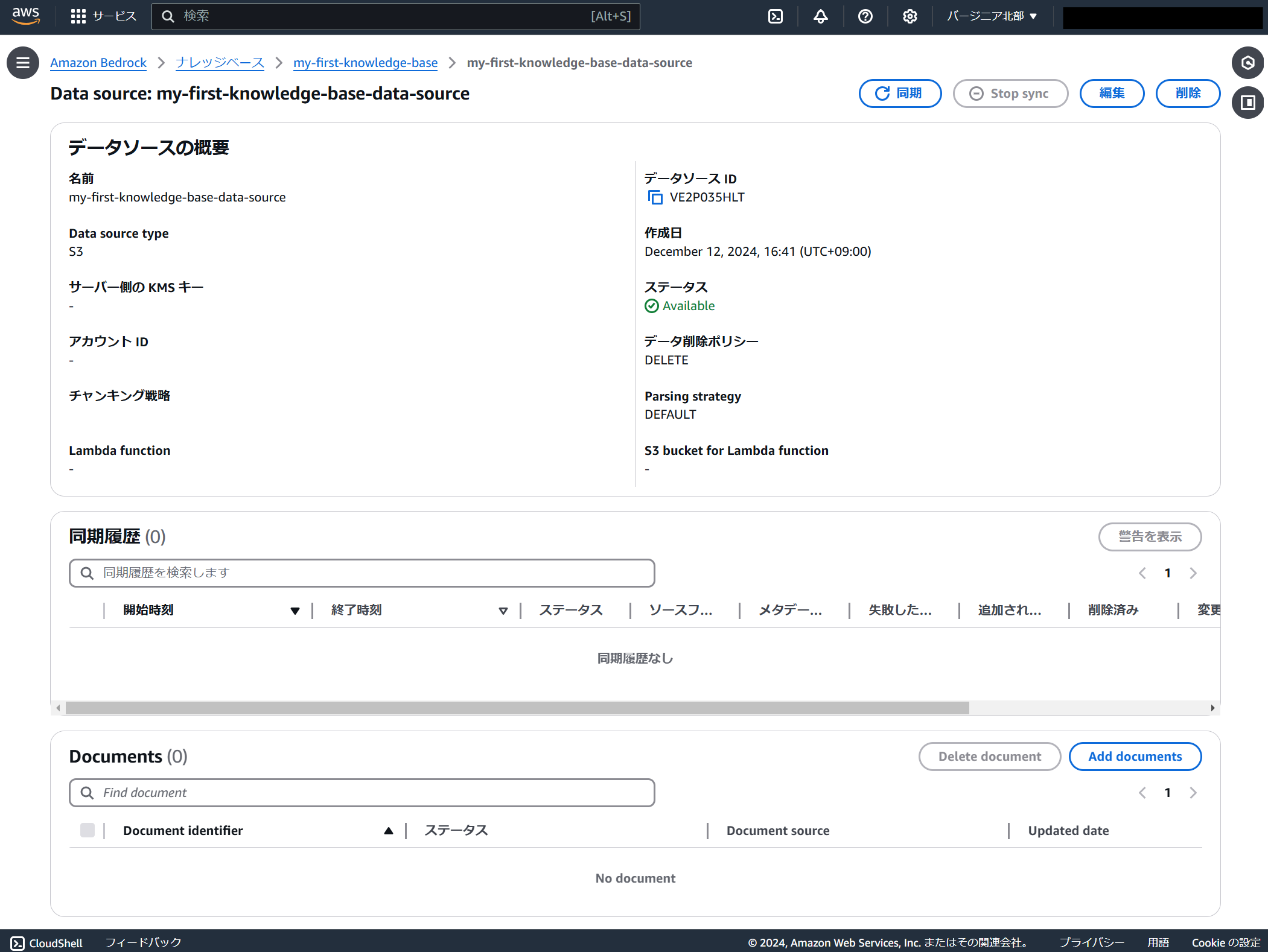Screen dimensions: 1268x952
Task: Open the help question mark icon
Action: click(865, 16)
